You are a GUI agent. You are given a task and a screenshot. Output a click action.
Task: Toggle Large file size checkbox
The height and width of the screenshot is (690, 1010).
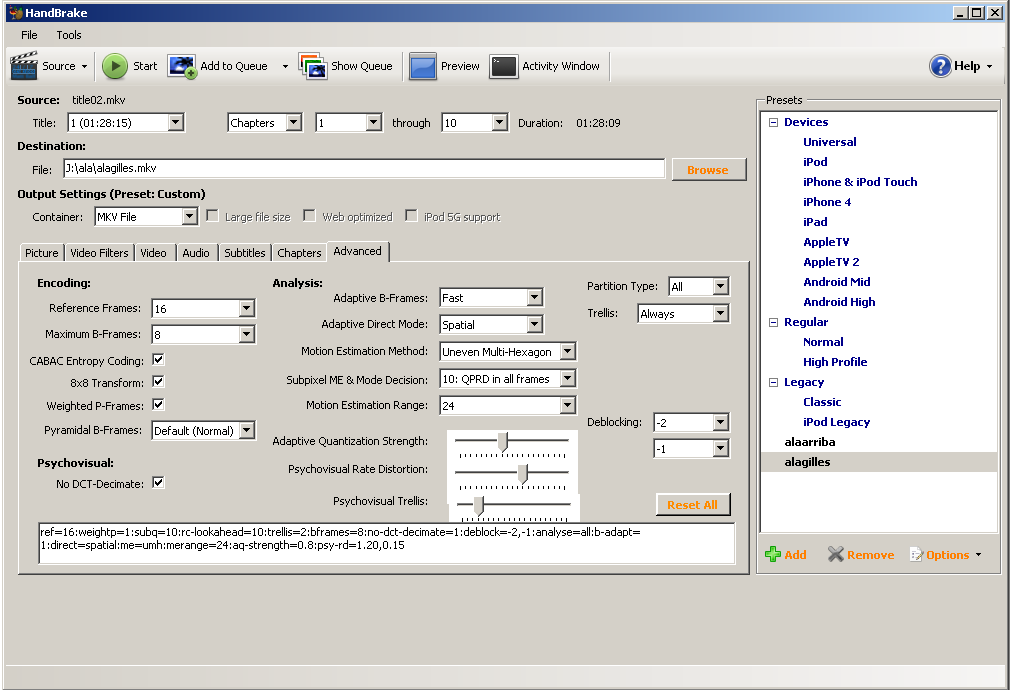212,216
